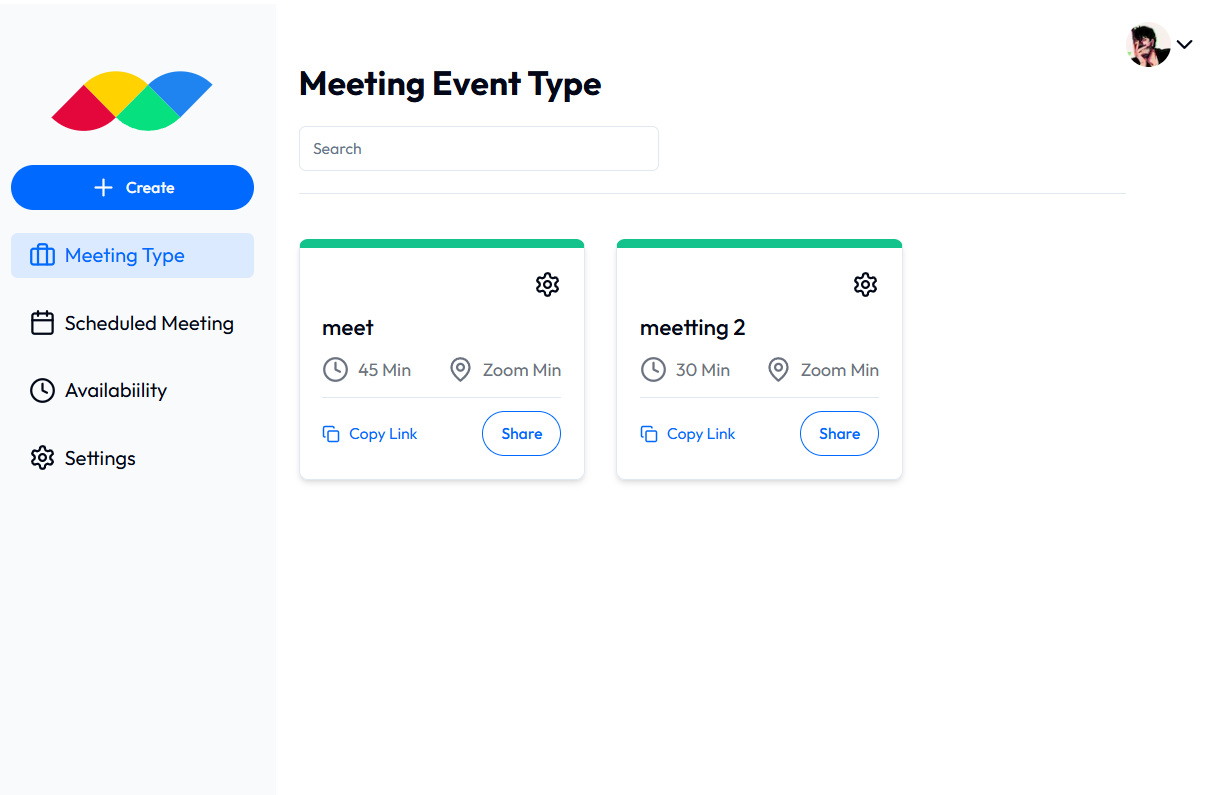1222x795 pixels.
Task: Open Settings in the sidebar
Action: (100, 458)
